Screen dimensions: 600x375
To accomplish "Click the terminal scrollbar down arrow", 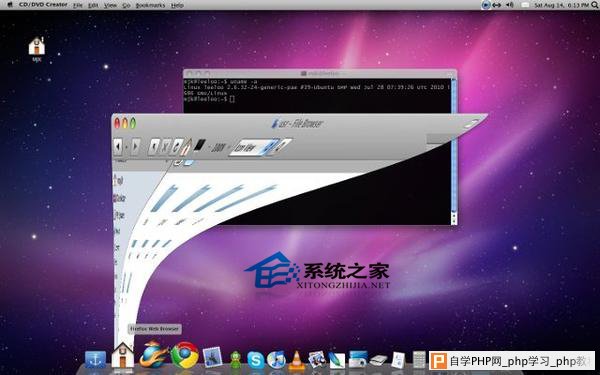I will coord(454,221).
